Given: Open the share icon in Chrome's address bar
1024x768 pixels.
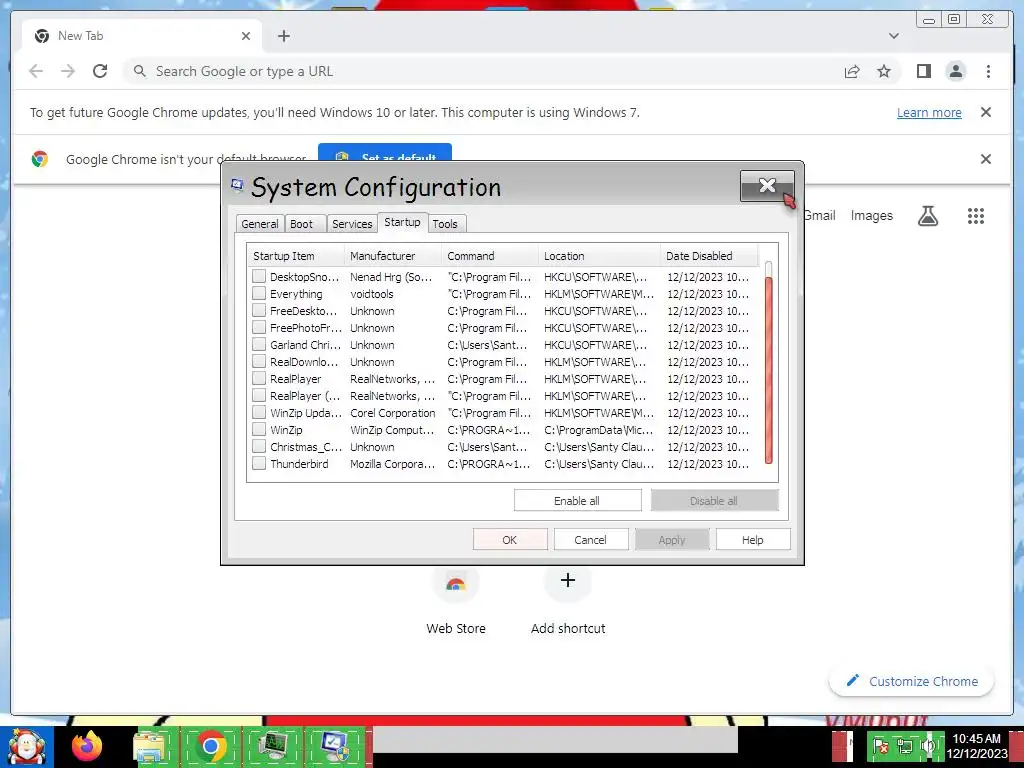Looking at the screenshot, I should click(852, 71).
